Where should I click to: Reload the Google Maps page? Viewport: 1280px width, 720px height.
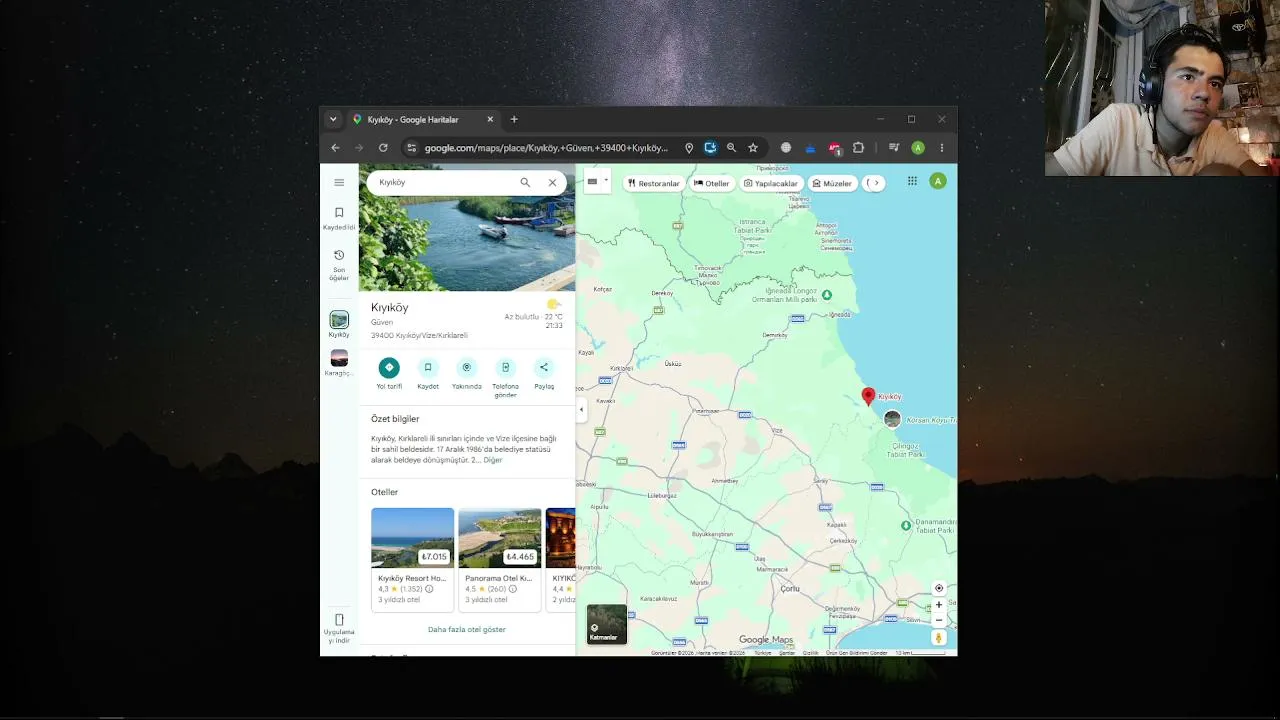[383, 148]
